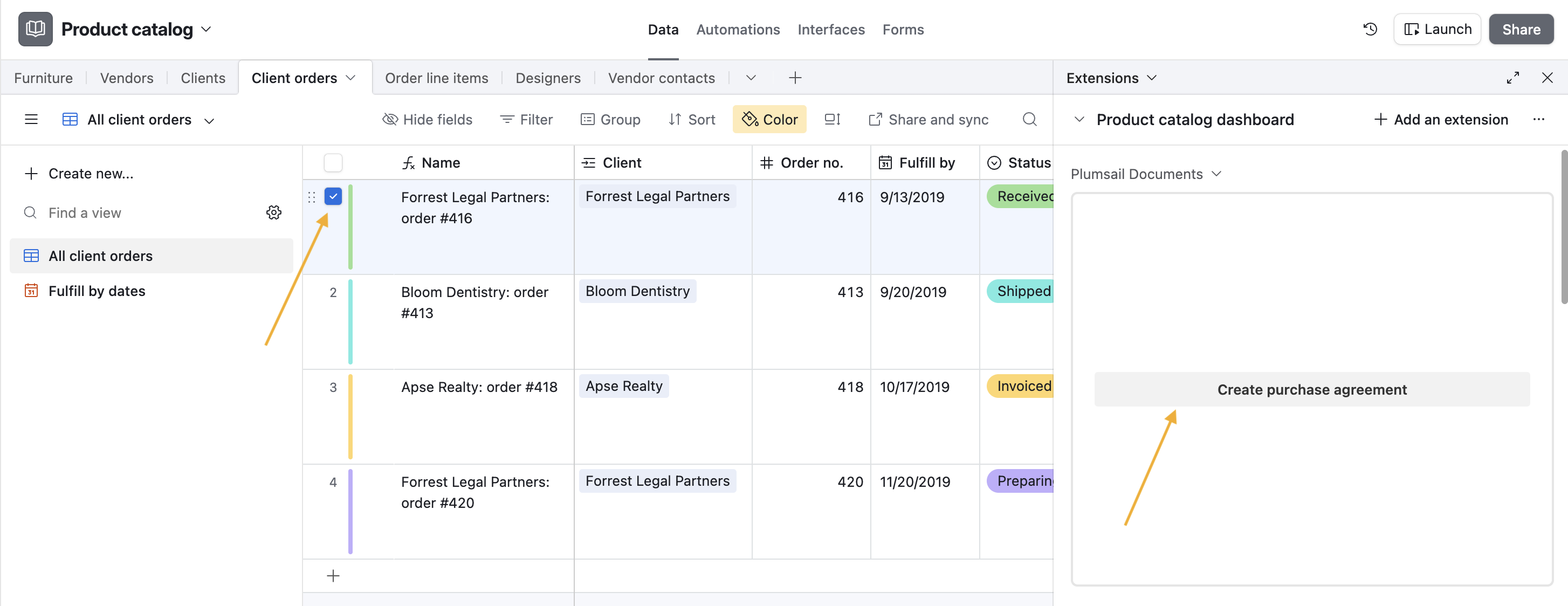Uncheck the Forrest Legal Partners order #416 row
This screenshot has width=1568, height=606.
point(333,197)
